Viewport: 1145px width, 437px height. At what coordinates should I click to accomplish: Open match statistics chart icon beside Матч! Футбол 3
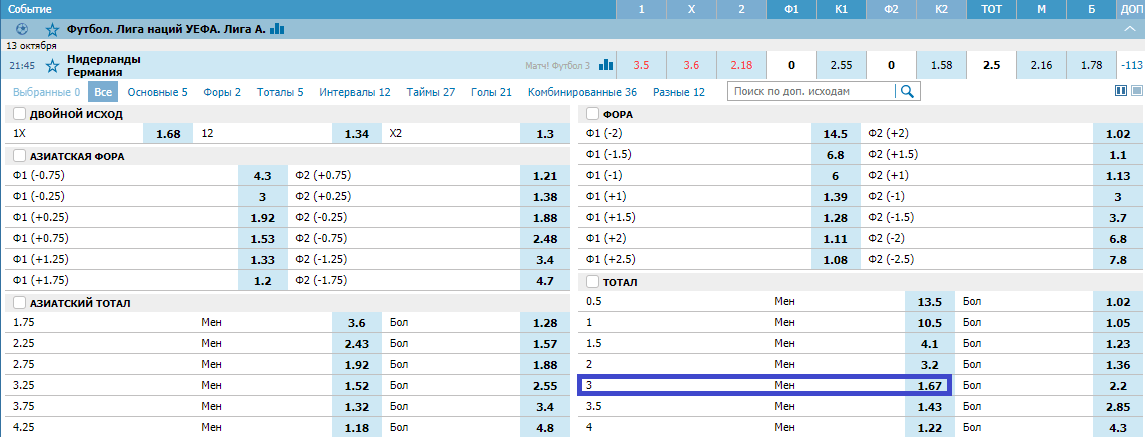point(605,65)
